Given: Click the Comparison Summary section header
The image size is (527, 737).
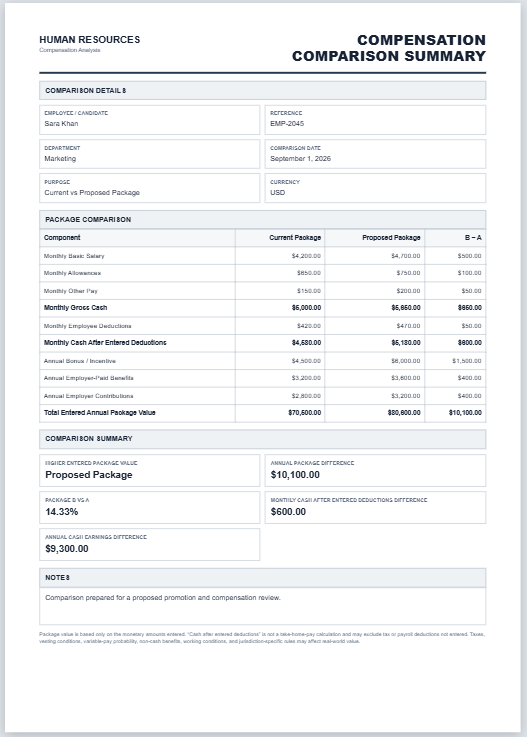Looking at the screenshot, I should [262, 439].
